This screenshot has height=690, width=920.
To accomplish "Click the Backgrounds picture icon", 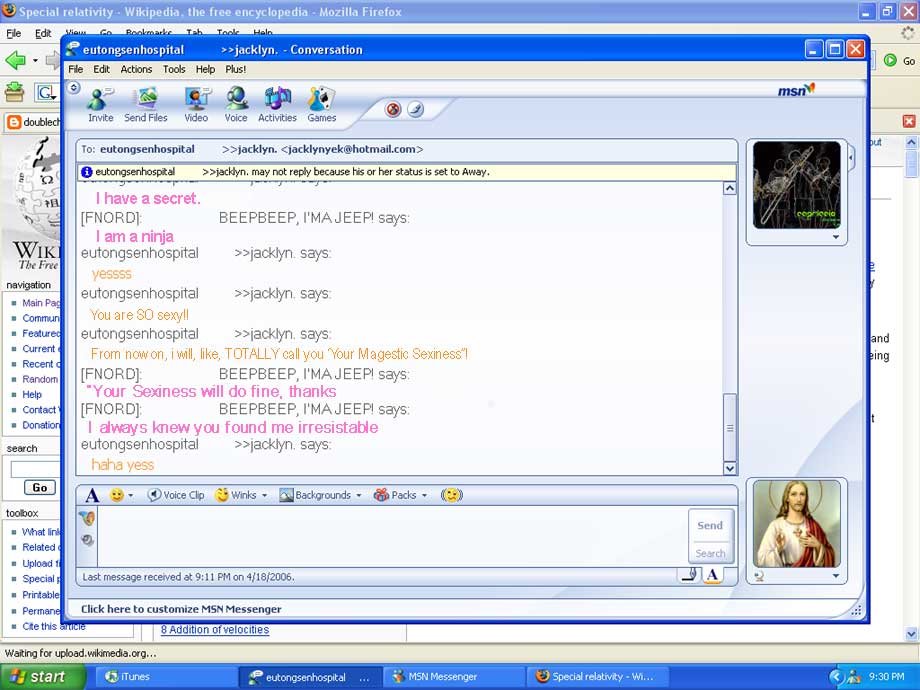I will (x=286, y=495).
